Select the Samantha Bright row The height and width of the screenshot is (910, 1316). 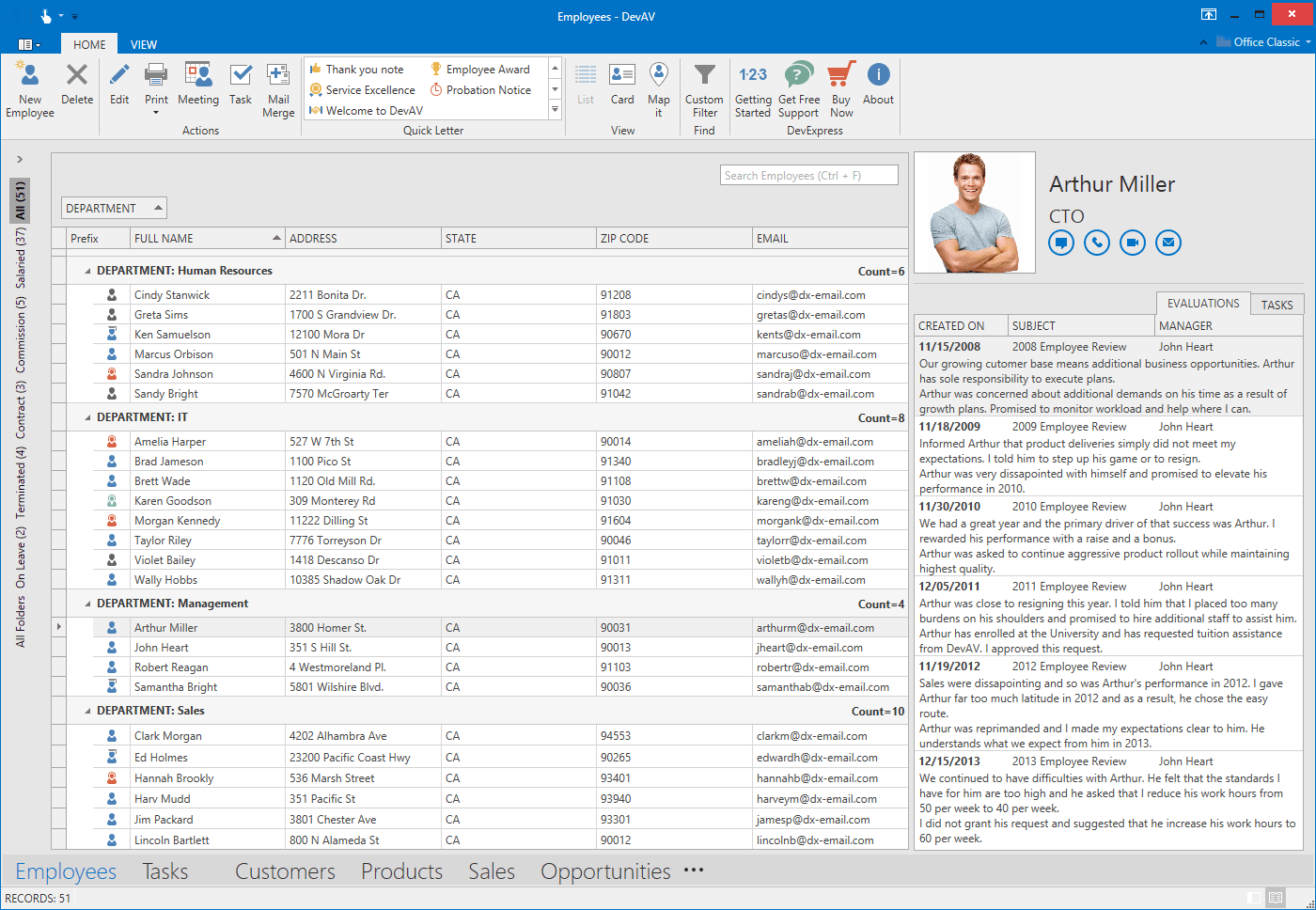487,687
